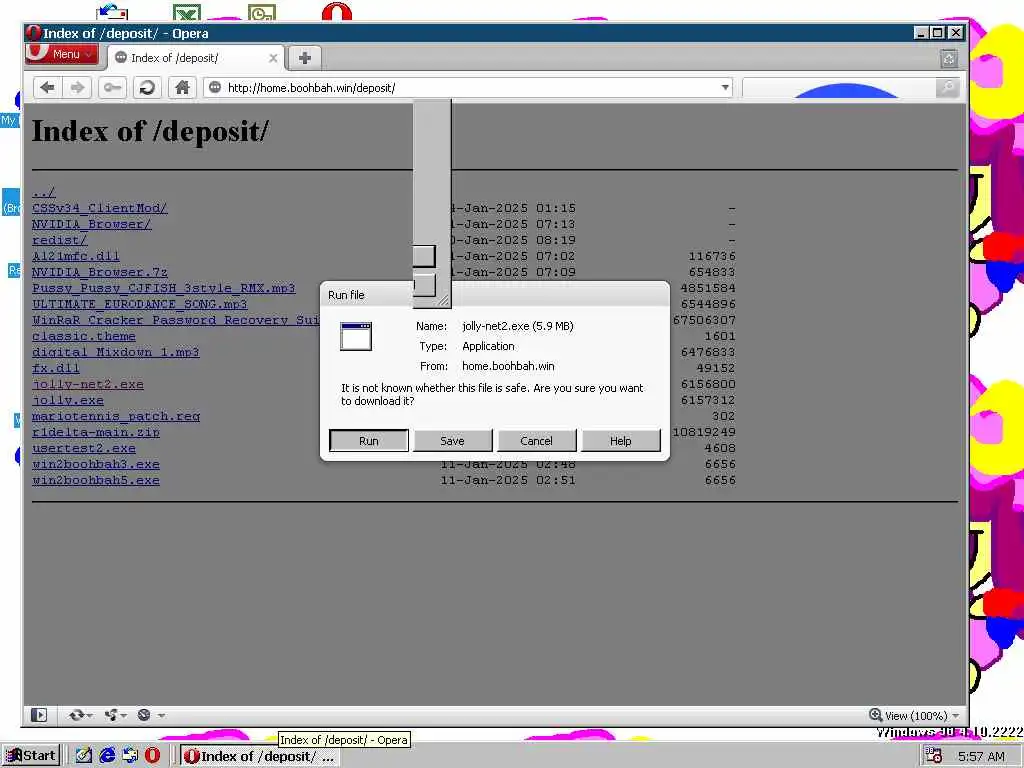Open the parent directory ../ link

44,192
